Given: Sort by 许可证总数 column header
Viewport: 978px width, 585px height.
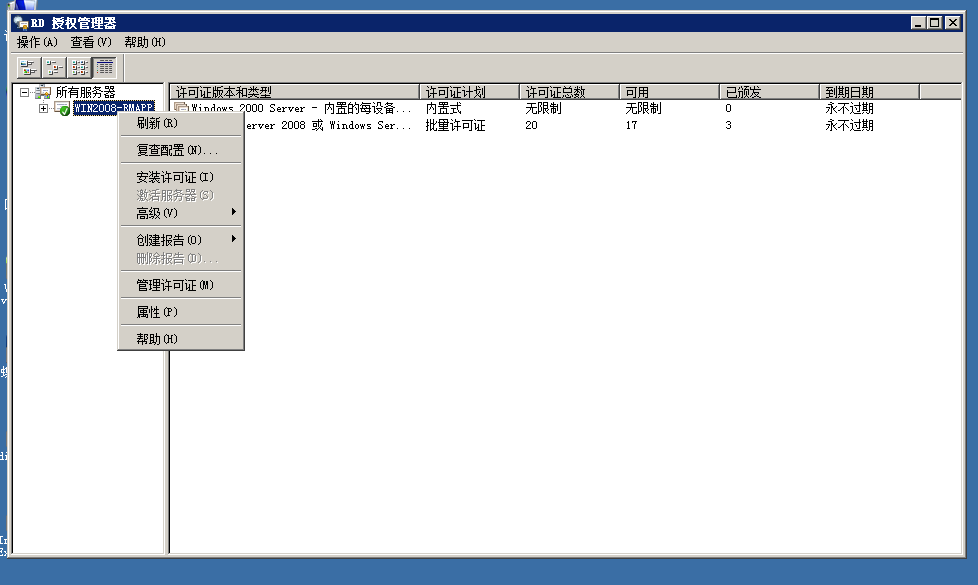Looking at the screenshot, I should [x=569, y=92].
